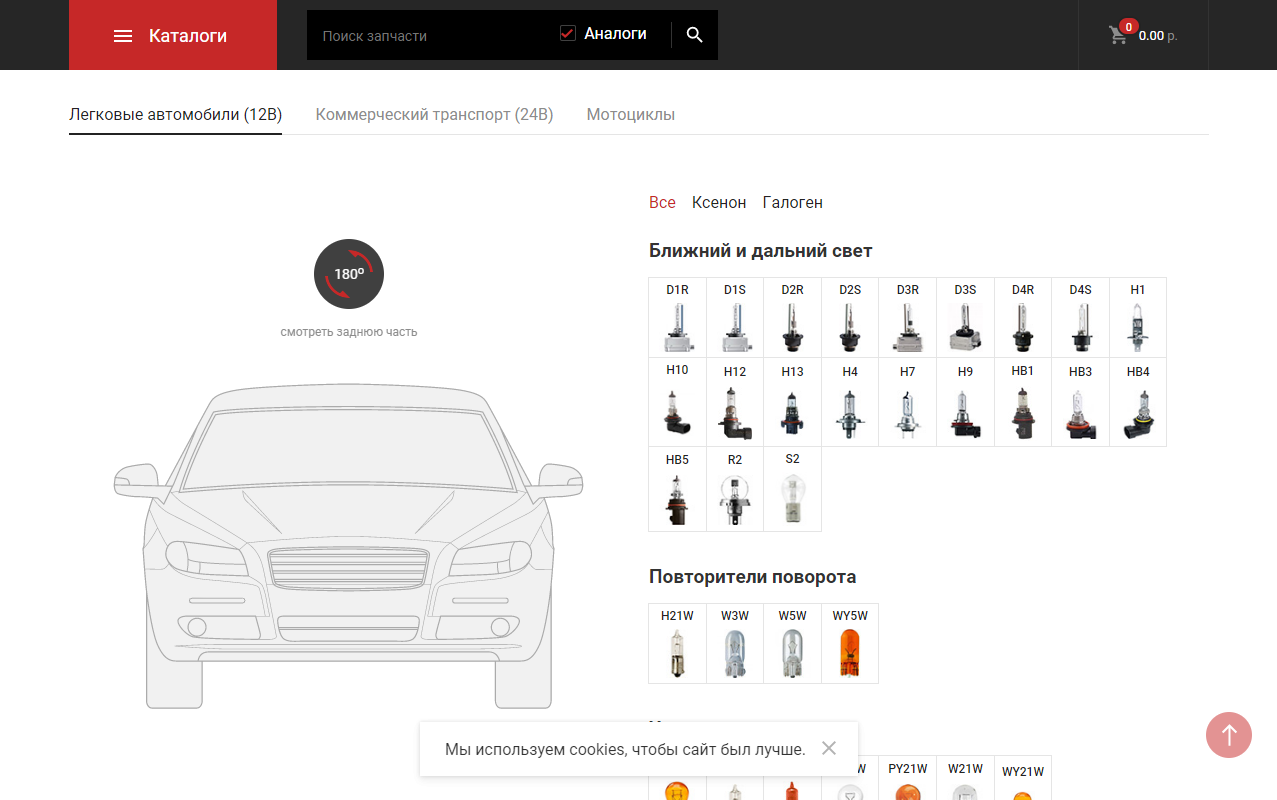Viewport: 1277px width, 800px height.
Task: Open the R2 bulb item
Action: [735, 491]
